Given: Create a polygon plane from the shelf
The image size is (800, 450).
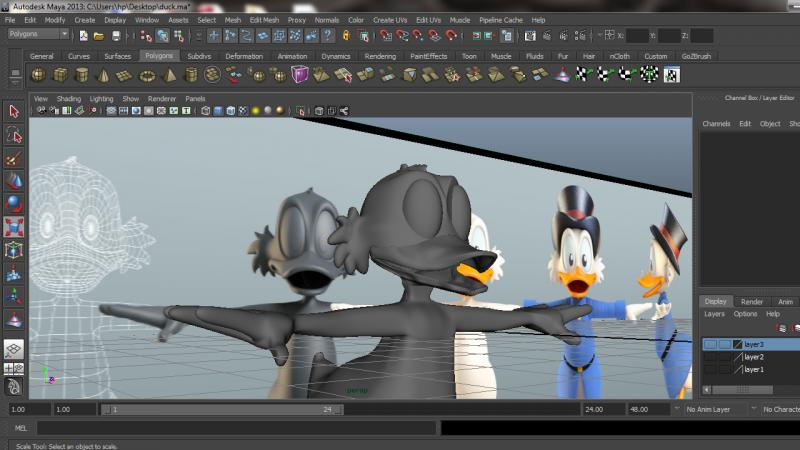Looking at the screenshot, I should 124,76.
